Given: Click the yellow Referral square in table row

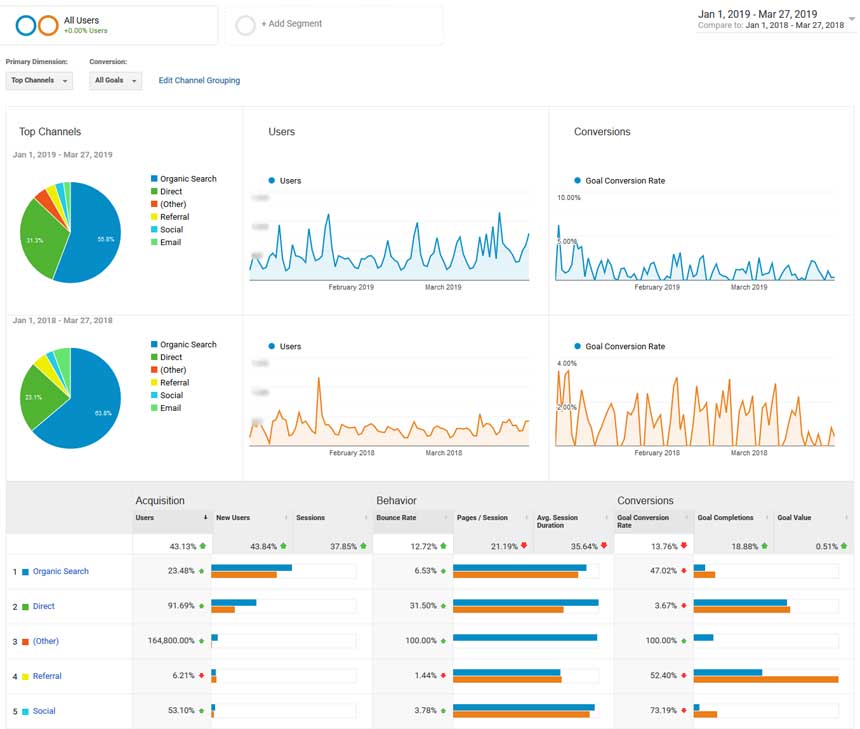Looking at the screenshot, I should tap(25, 677).
